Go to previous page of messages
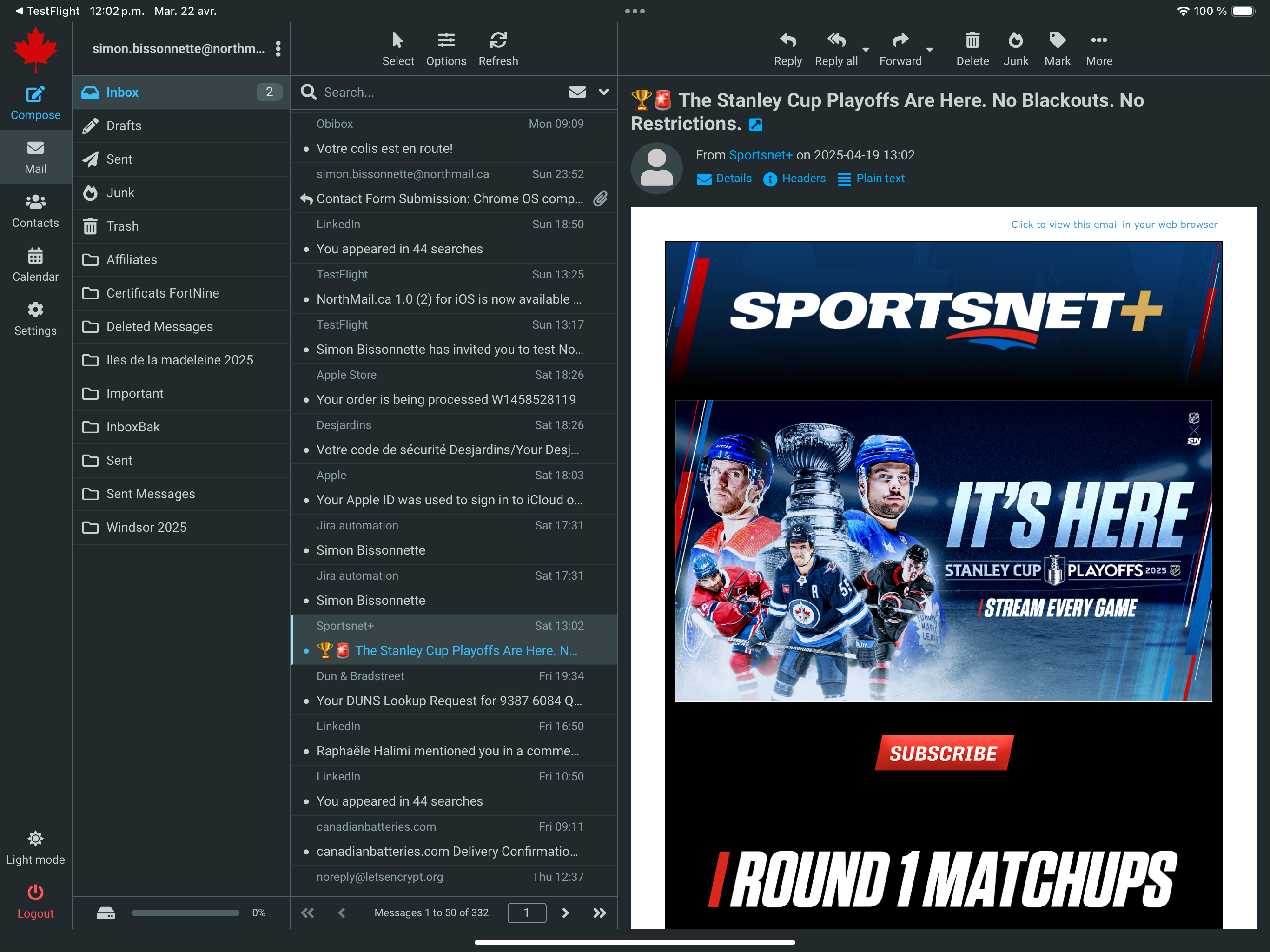Viewport: 1270px width, 952px height. (x=342, y=913)
